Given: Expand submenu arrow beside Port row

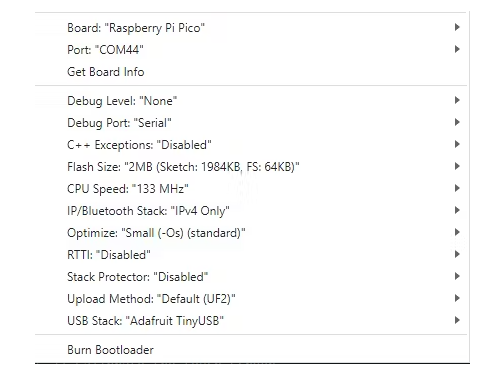Looking at the screenshot, I should point(457,49).
